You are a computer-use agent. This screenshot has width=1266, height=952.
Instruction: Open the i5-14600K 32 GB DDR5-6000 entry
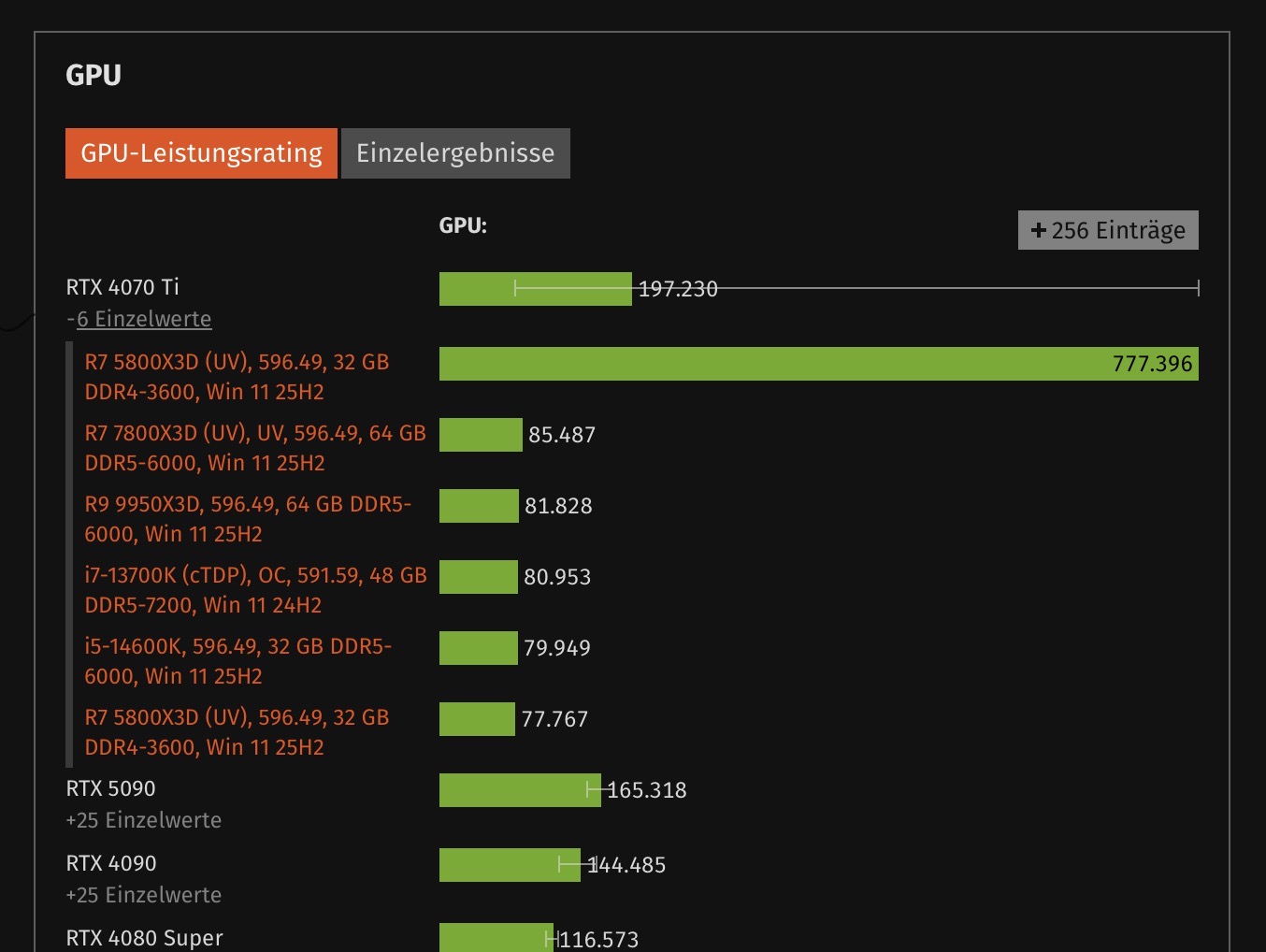click(238, 661)
